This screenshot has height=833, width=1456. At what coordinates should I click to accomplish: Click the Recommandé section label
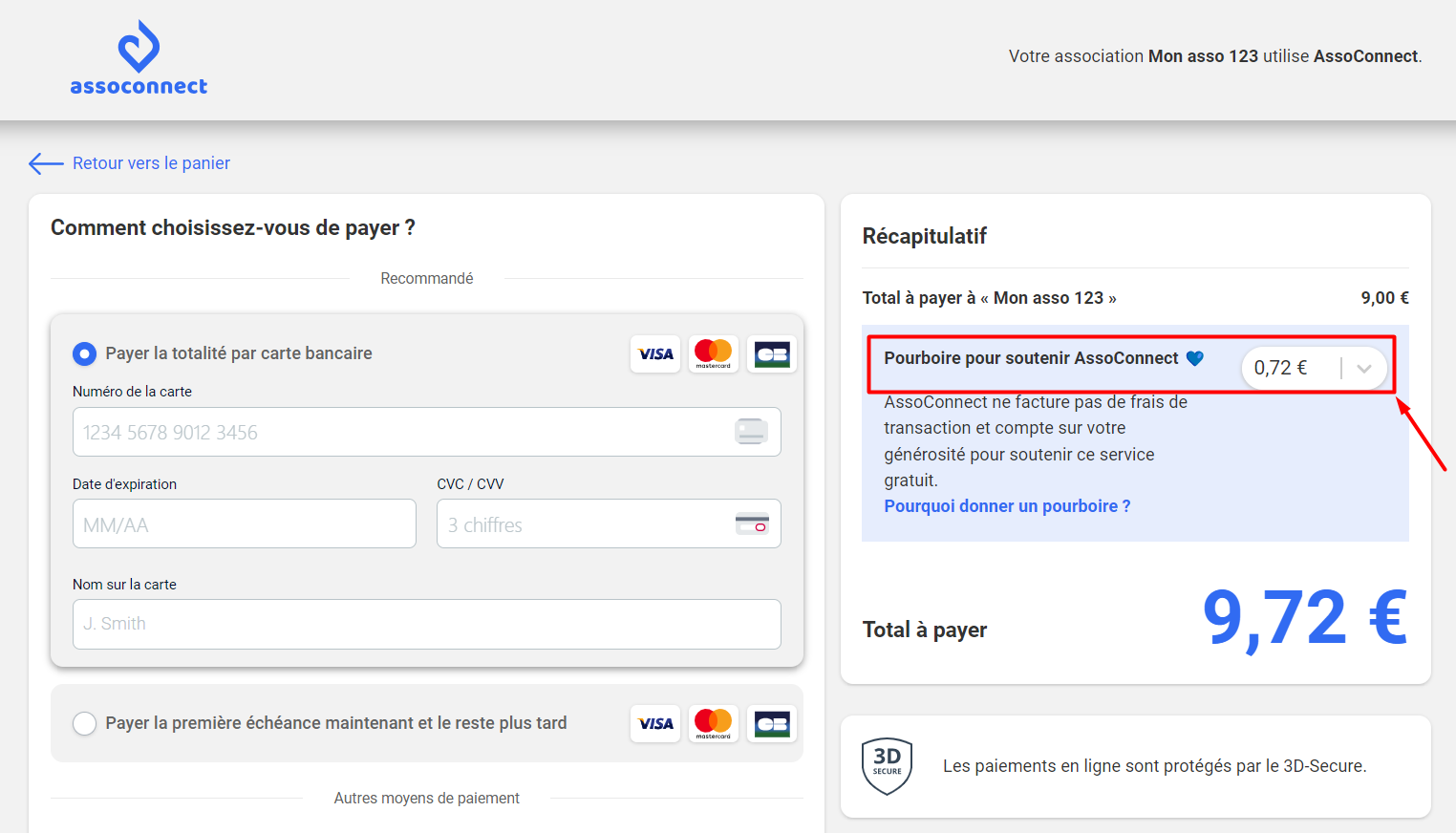427,278
